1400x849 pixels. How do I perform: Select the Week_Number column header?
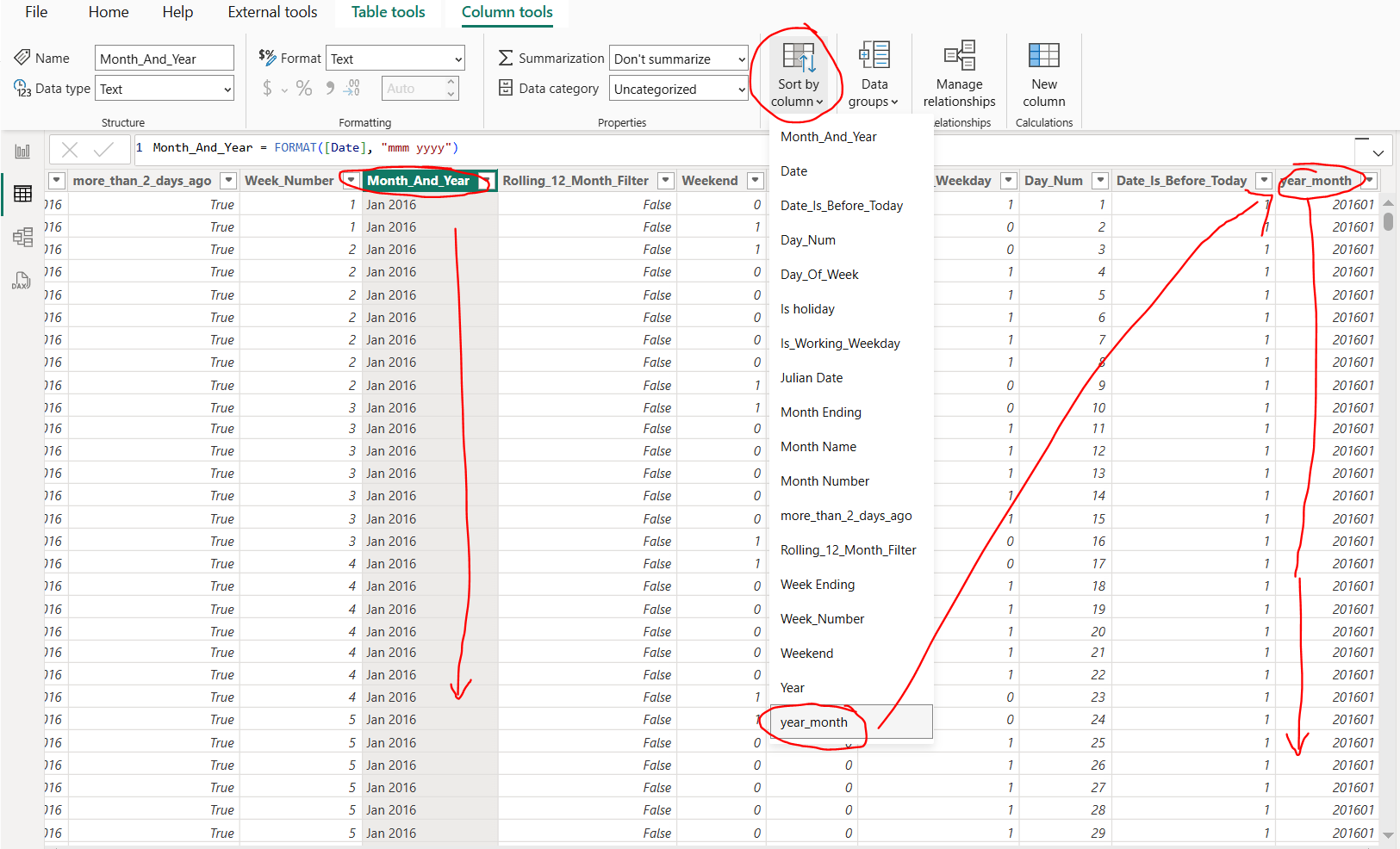pyautogui.click(x=289, y=181)
